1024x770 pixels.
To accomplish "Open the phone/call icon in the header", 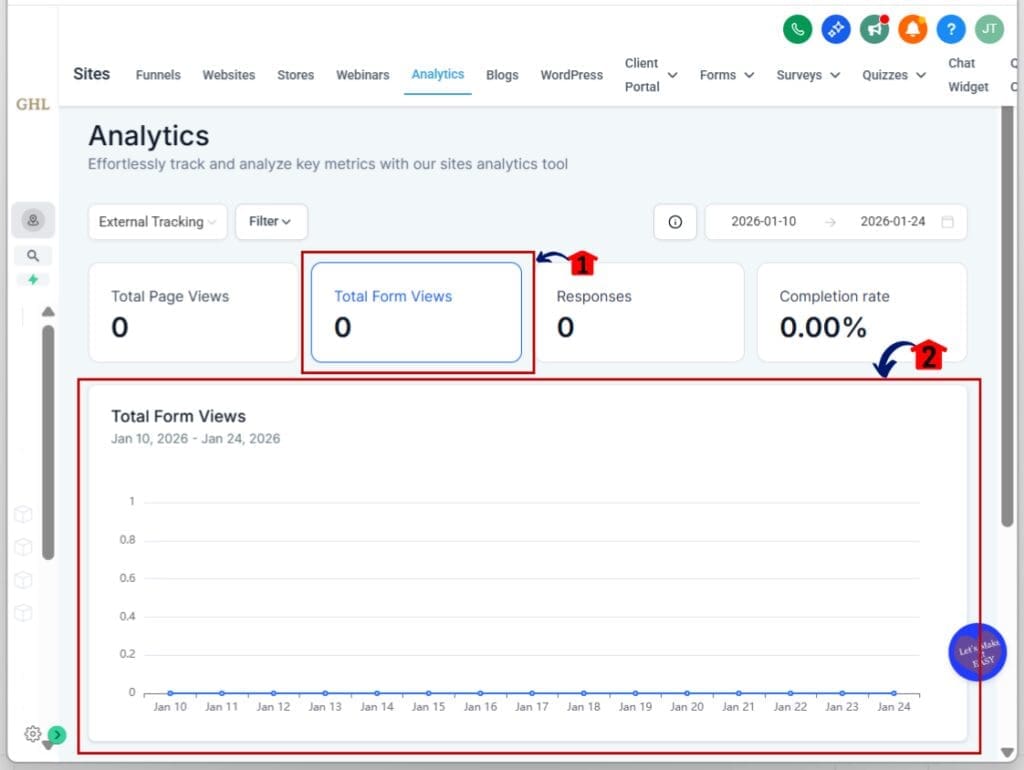I will pyautogui.click(x=796, y=29).
